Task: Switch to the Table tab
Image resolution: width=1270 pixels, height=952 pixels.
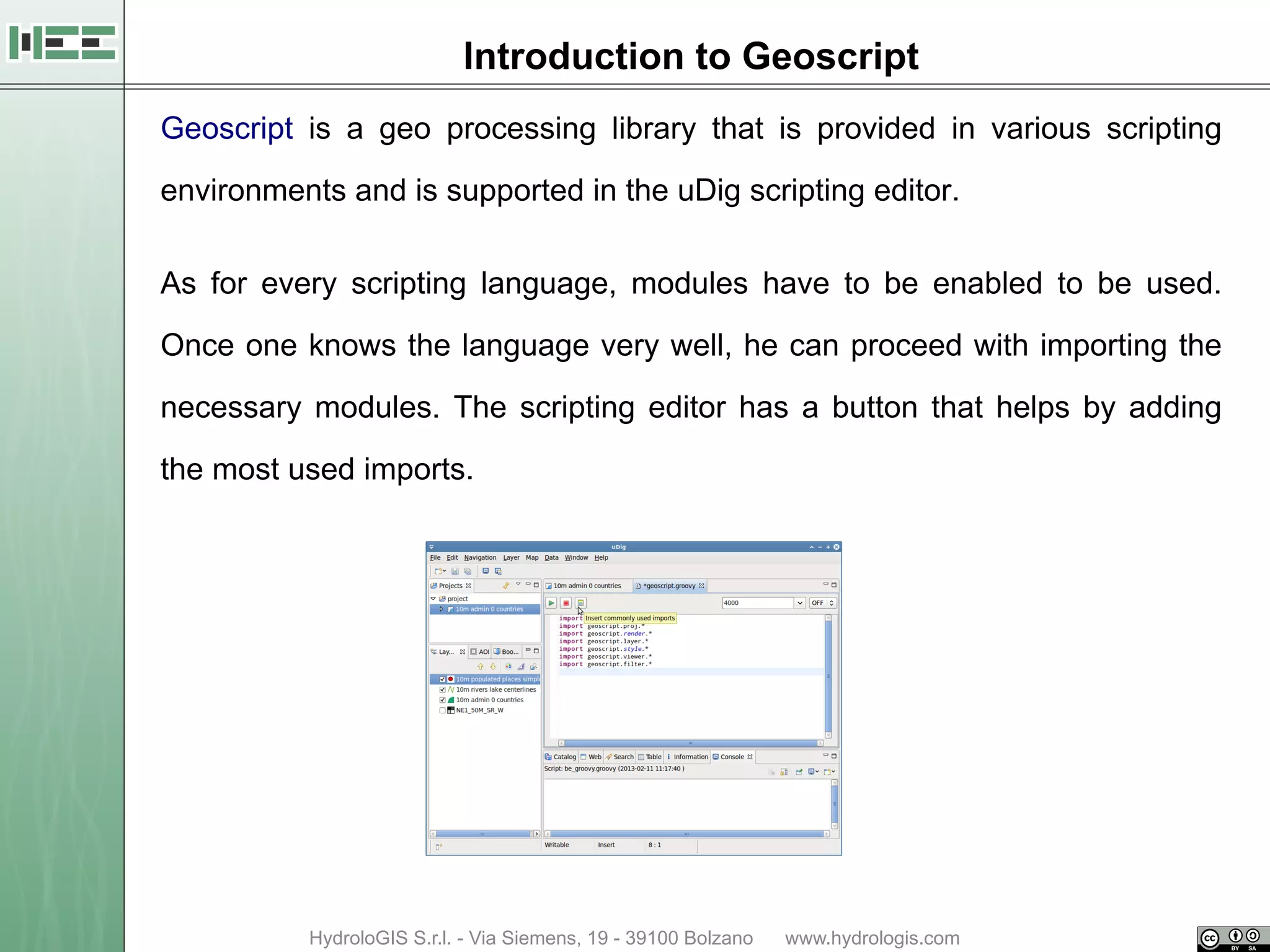Action: pyautogui.click(x=650, y=757)
